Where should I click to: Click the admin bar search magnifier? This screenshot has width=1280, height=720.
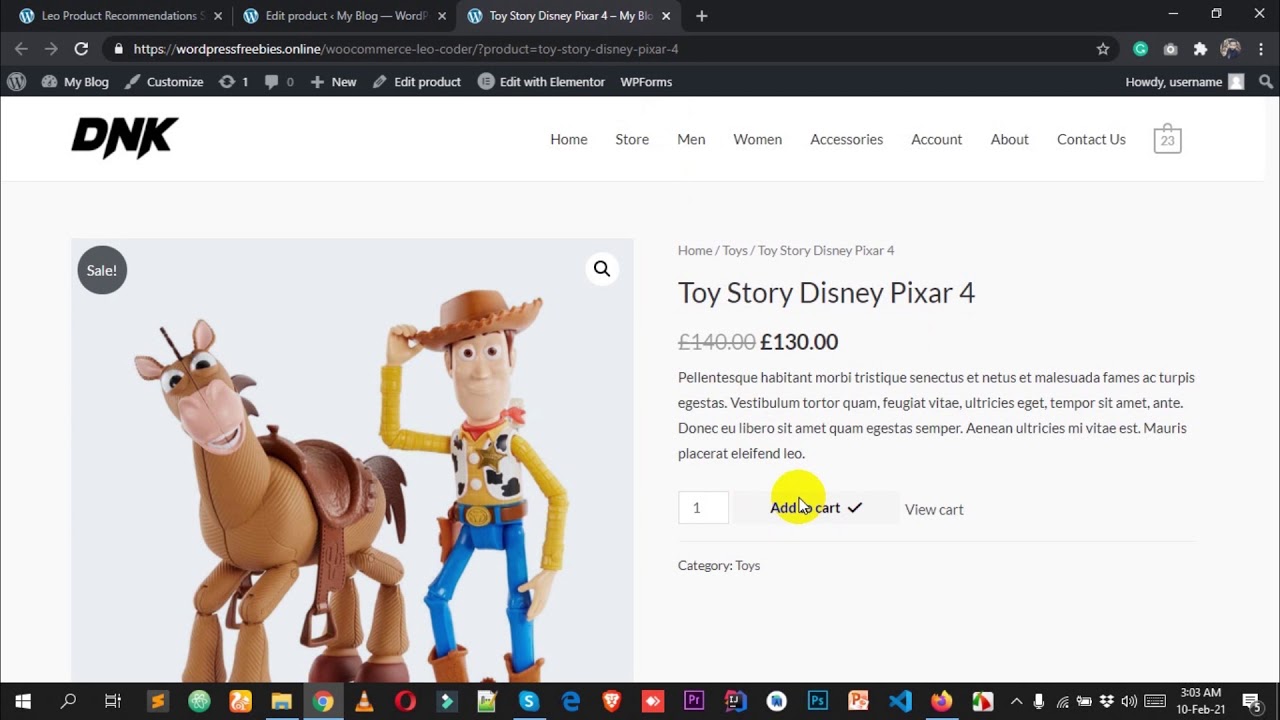coord(1266,82)
